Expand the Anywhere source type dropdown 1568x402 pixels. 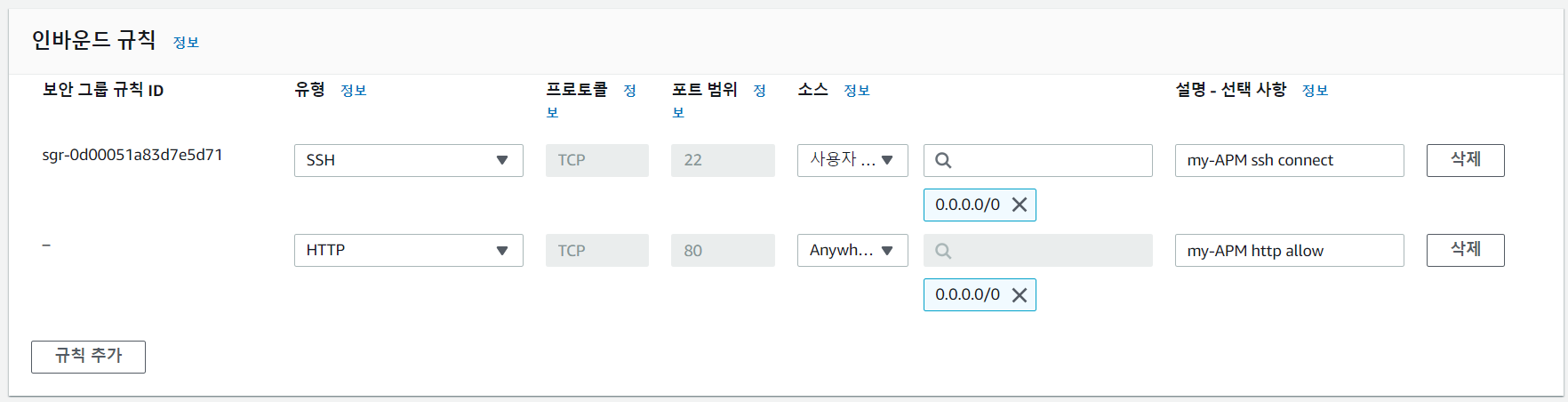(x=852, y=250)
